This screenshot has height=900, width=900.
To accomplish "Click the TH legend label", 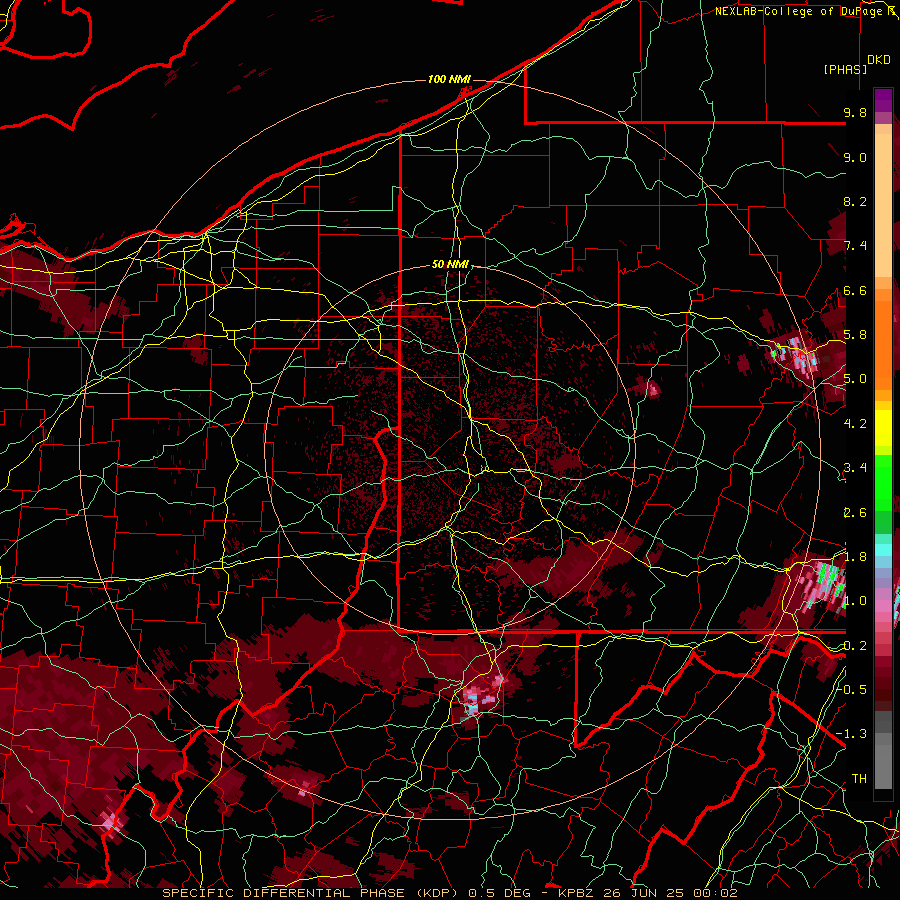I will tap(859, 779).
